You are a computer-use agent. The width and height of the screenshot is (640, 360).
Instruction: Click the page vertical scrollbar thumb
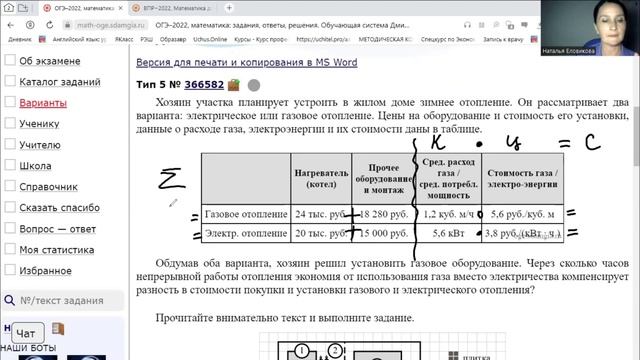[637, 137]
